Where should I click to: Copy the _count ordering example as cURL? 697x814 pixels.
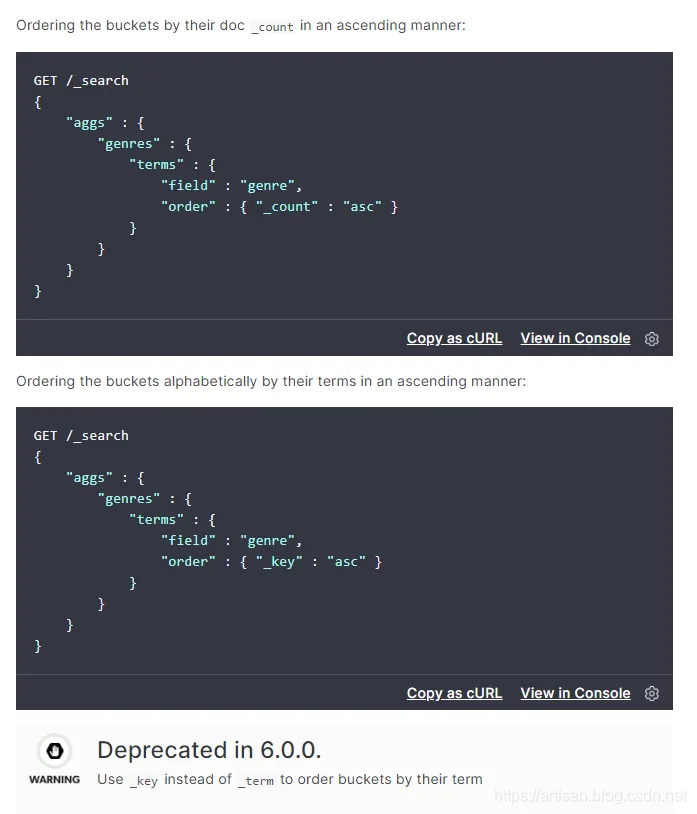[x=454, y=338]
